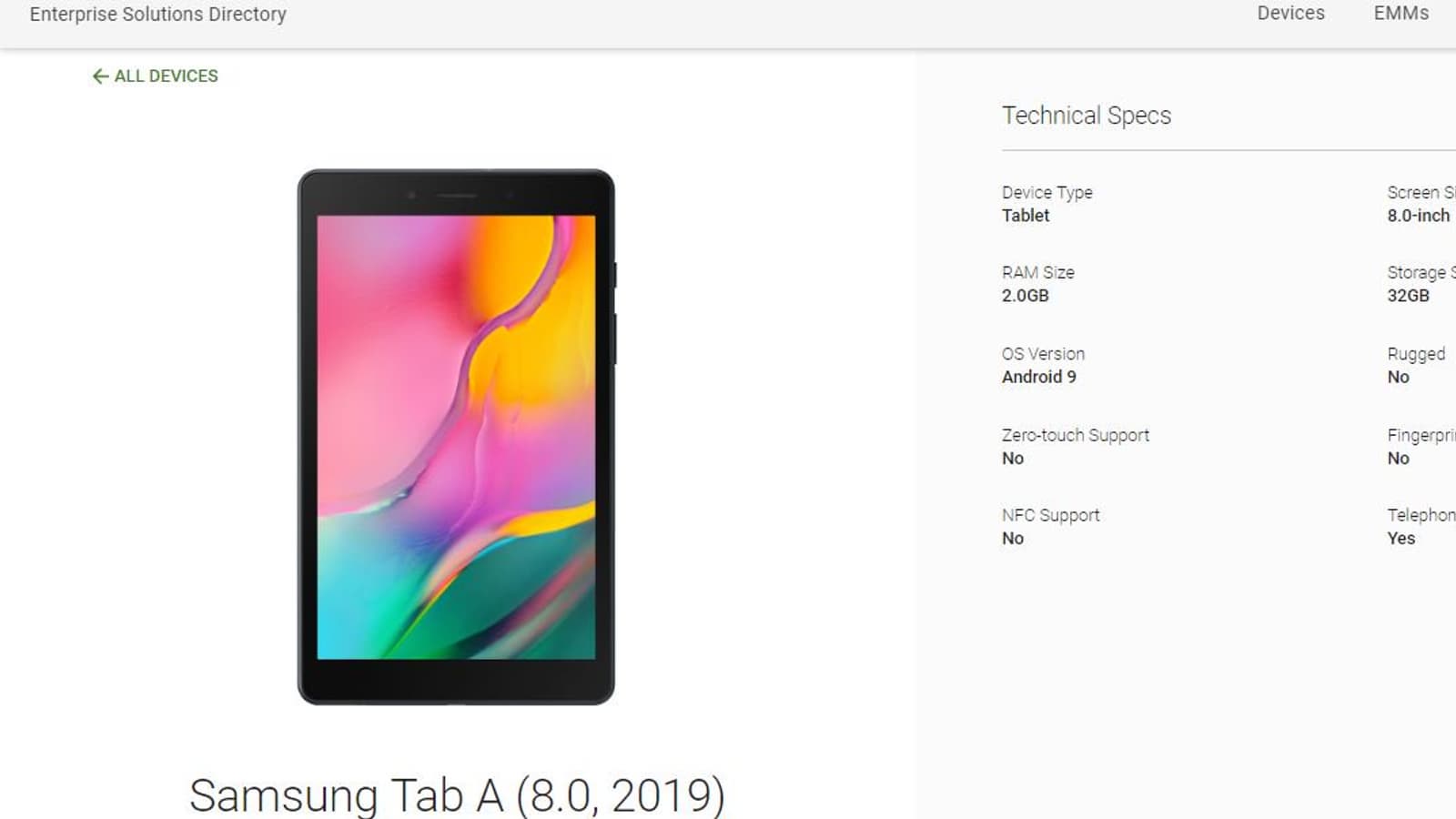Image resolution: width=1456 pixels, height=819 pixels.
Task: Click the Rugged label
Action: tap(1415, 355)
